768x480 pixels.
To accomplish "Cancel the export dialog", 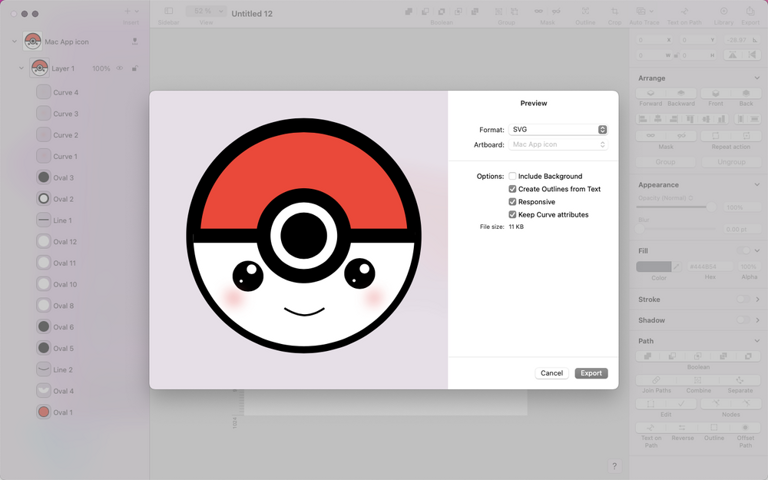I will 552,373.
